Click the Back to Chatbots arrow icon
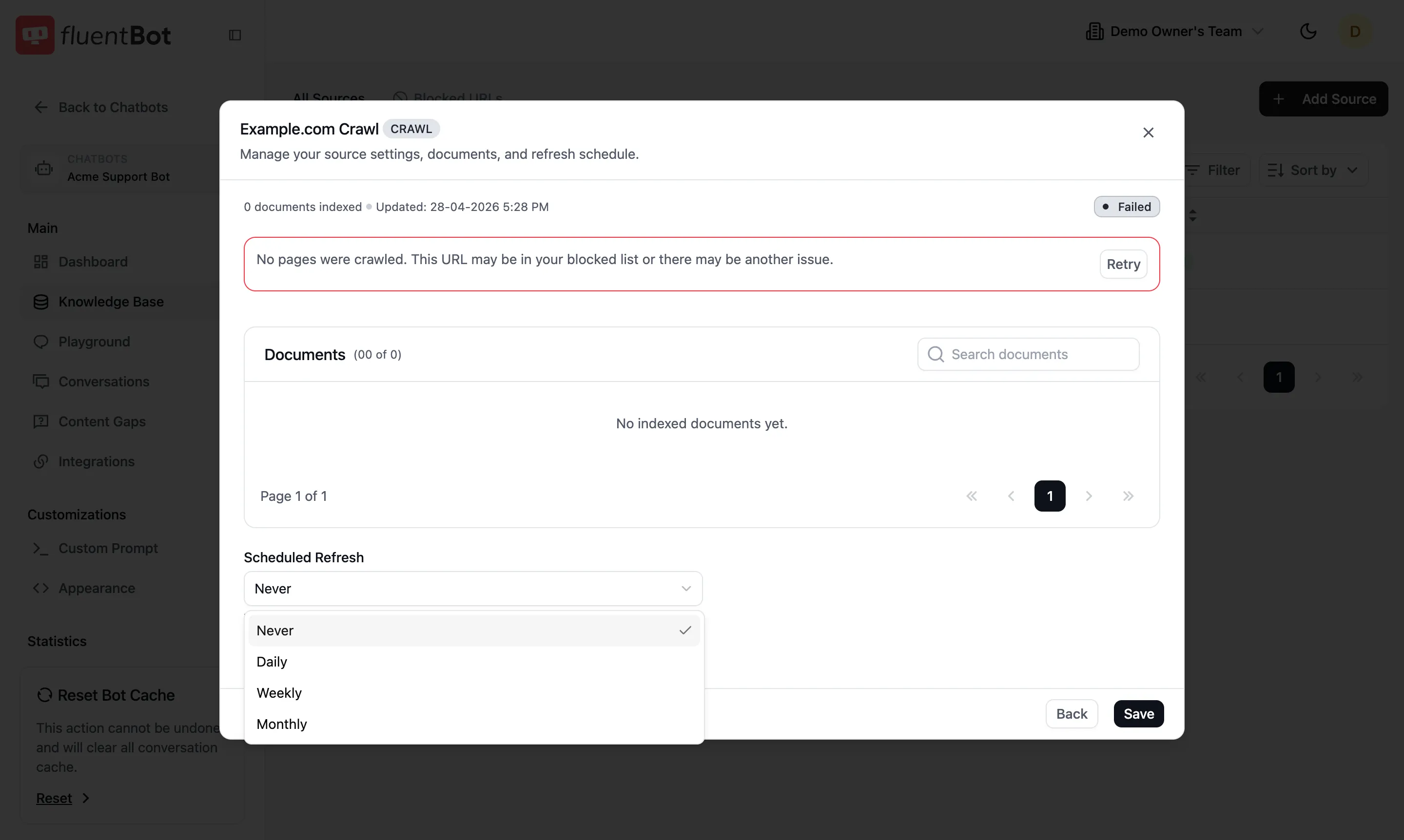Screen dimensions: 1404x840 point(41,107)
